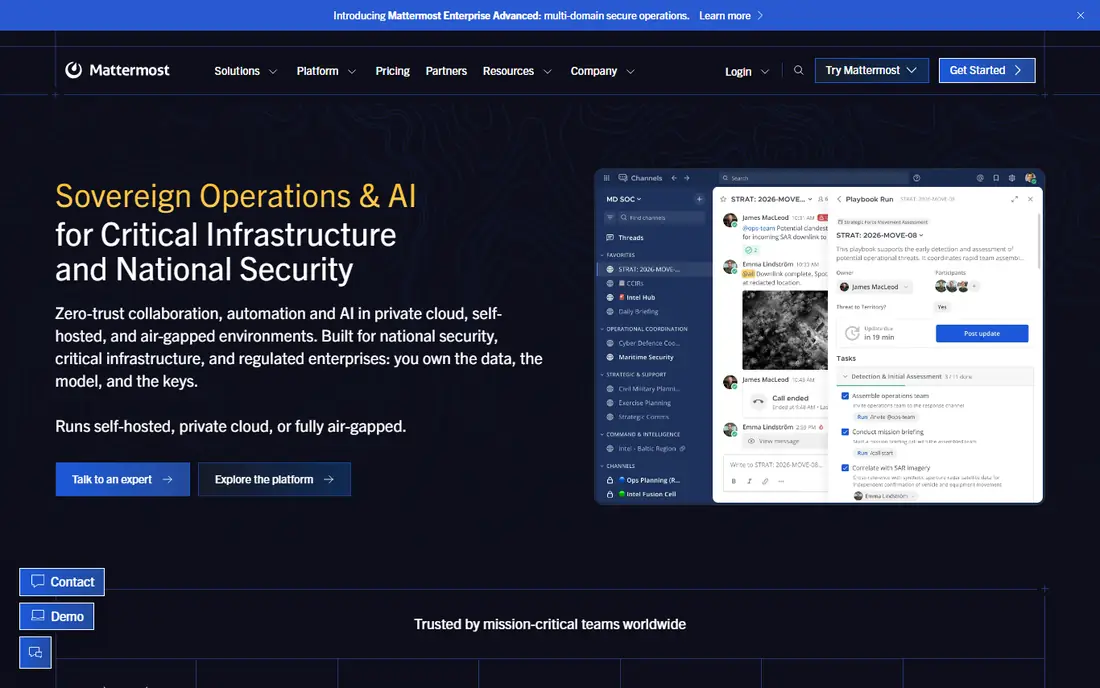Click the Channels speech bubble icon

pos(623,178)
